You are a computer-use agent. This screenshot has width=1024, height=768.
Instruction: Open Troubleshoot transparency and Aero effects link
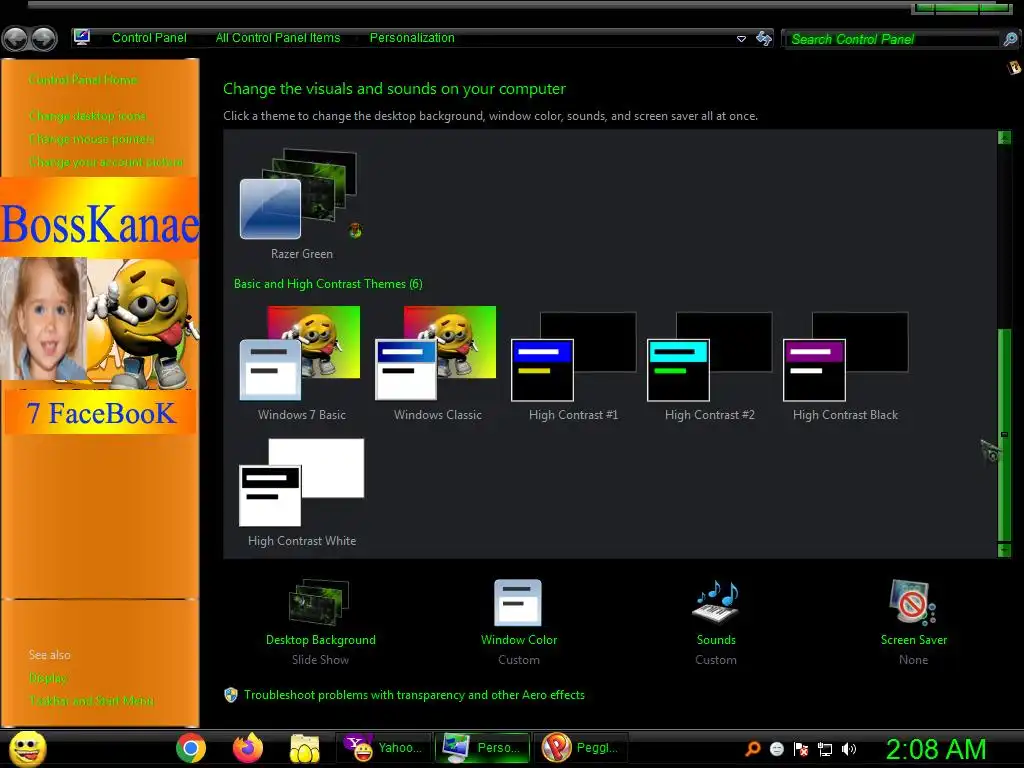click(x=414, y=695)
